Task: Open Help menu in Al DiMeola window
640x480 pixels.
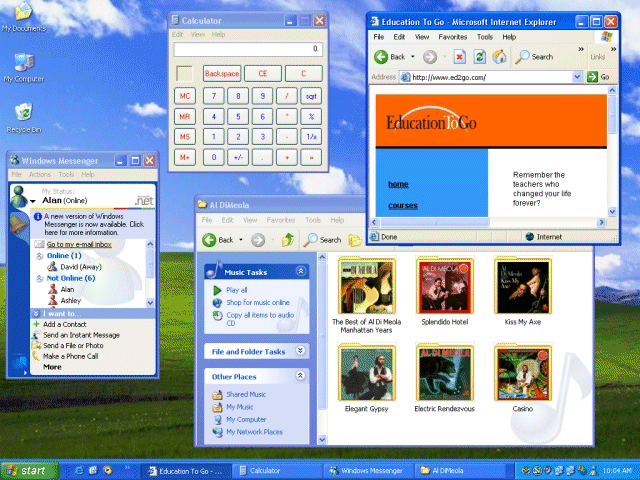Action: (337, 220)
